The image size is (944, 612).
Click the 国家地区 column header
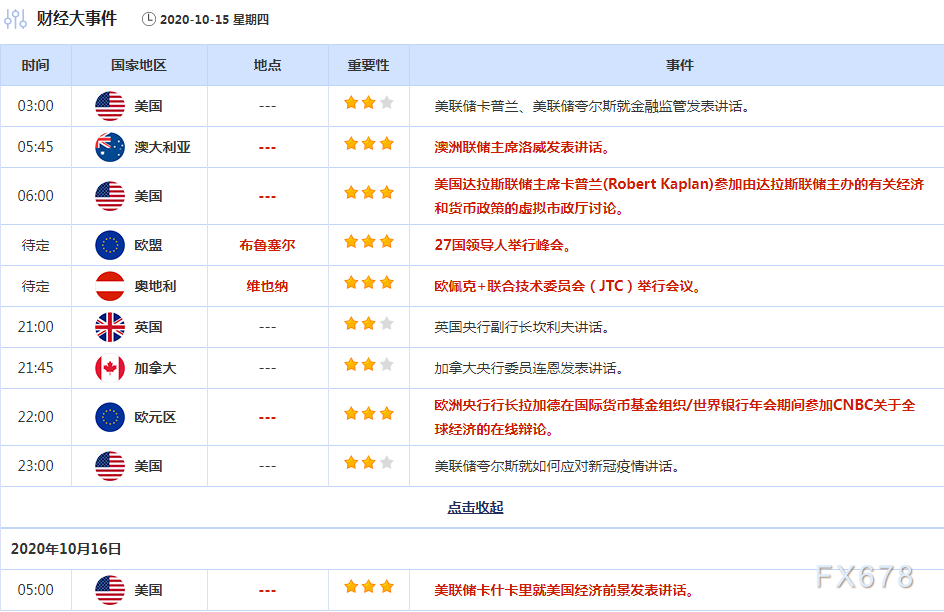pos(138,65)
